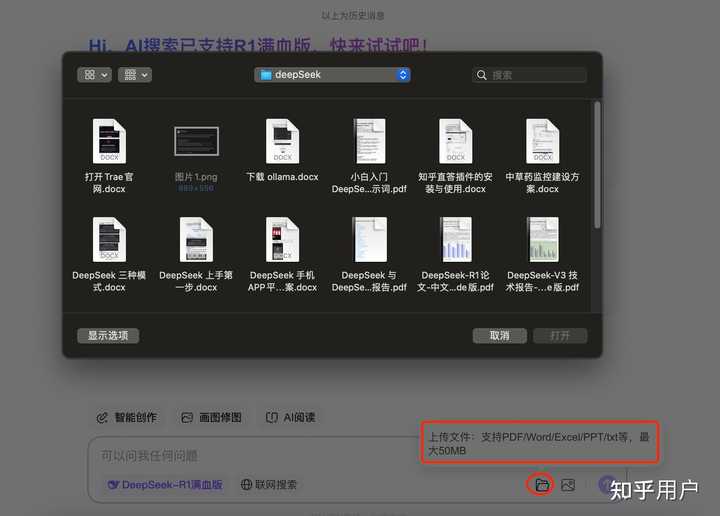Click the search field in file dialog
This screenshot has height=516, width=720.
pyautogui.click(x=529, y=75)
